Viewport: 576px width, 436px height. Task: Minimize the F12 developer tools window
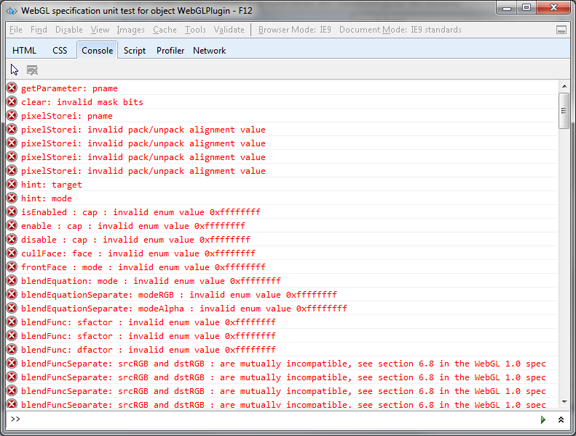click(507, 8)
